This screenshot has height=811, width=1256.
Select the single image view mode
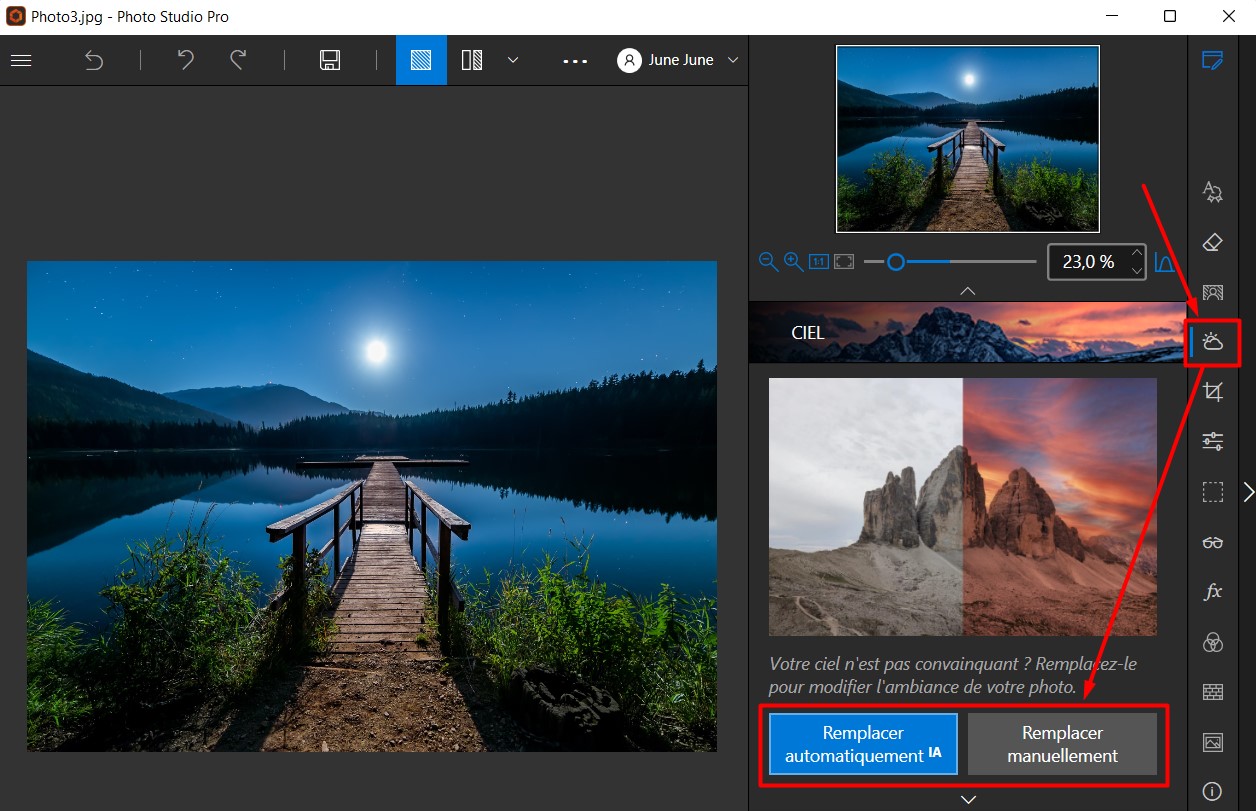pos(421,60)
